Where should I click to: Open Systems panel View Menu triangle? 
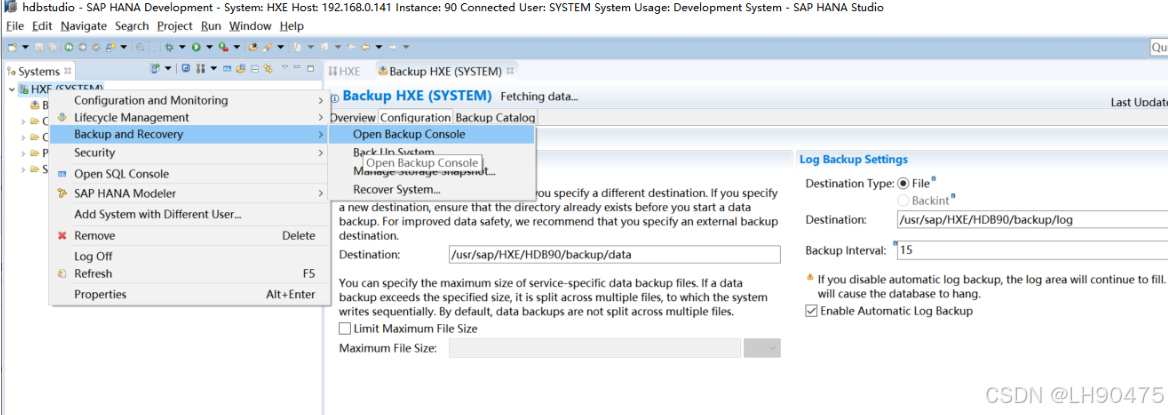coord(285,66)
